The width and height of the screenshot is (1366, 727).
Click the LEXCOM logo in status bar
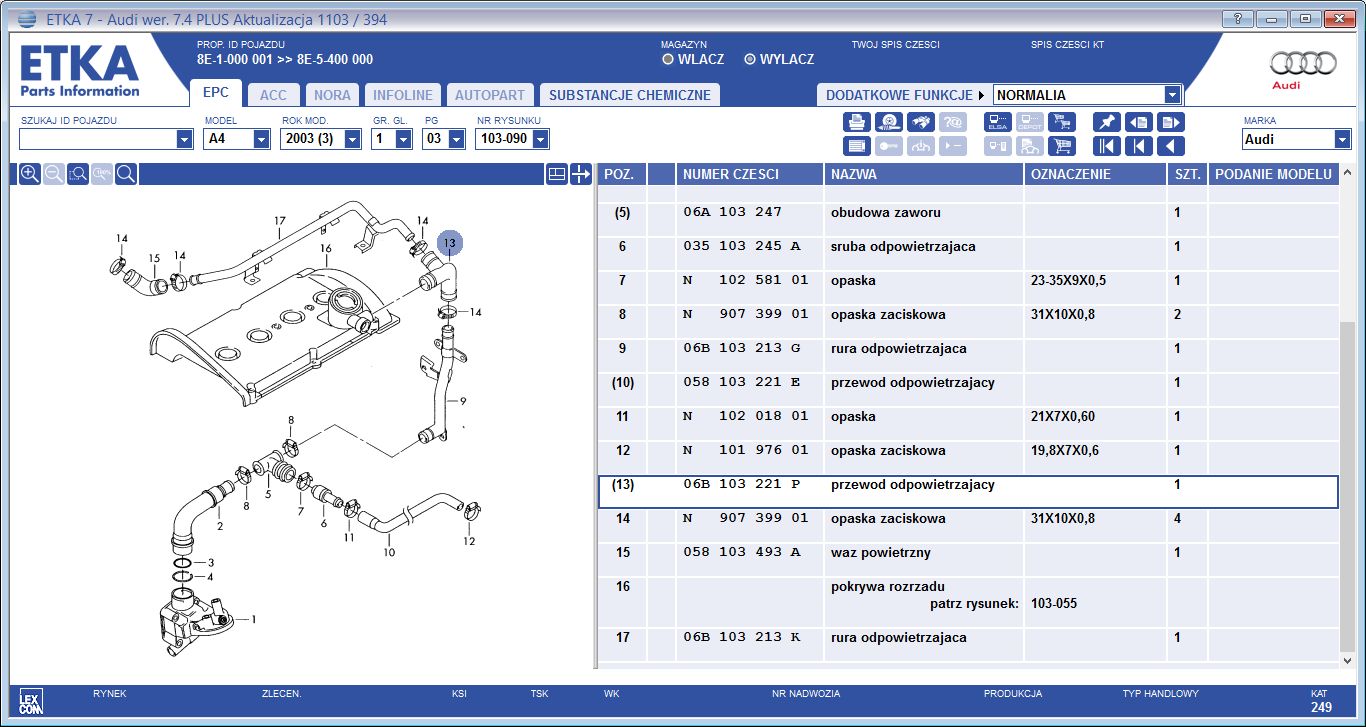point(31,700)
